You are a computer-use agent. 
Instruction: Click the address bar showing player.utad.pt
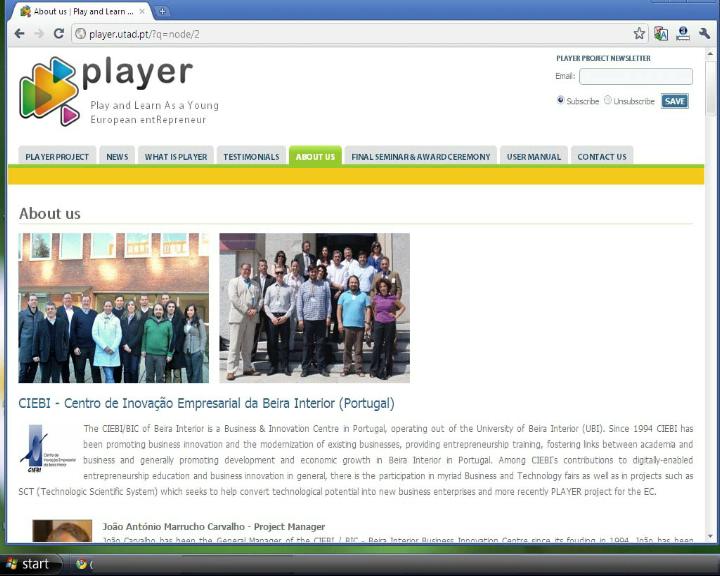[350, 33]
